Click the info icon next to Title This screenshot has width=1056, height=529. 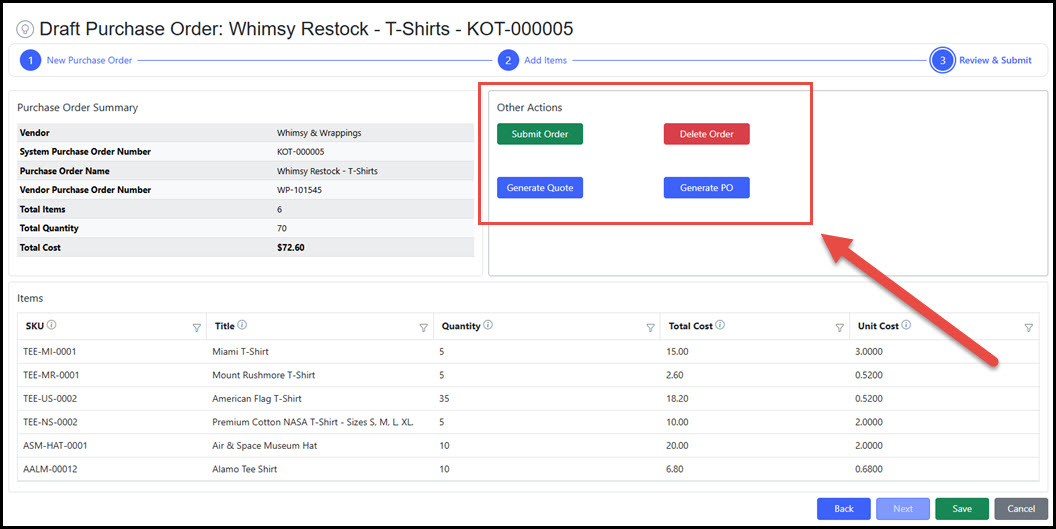243,325
